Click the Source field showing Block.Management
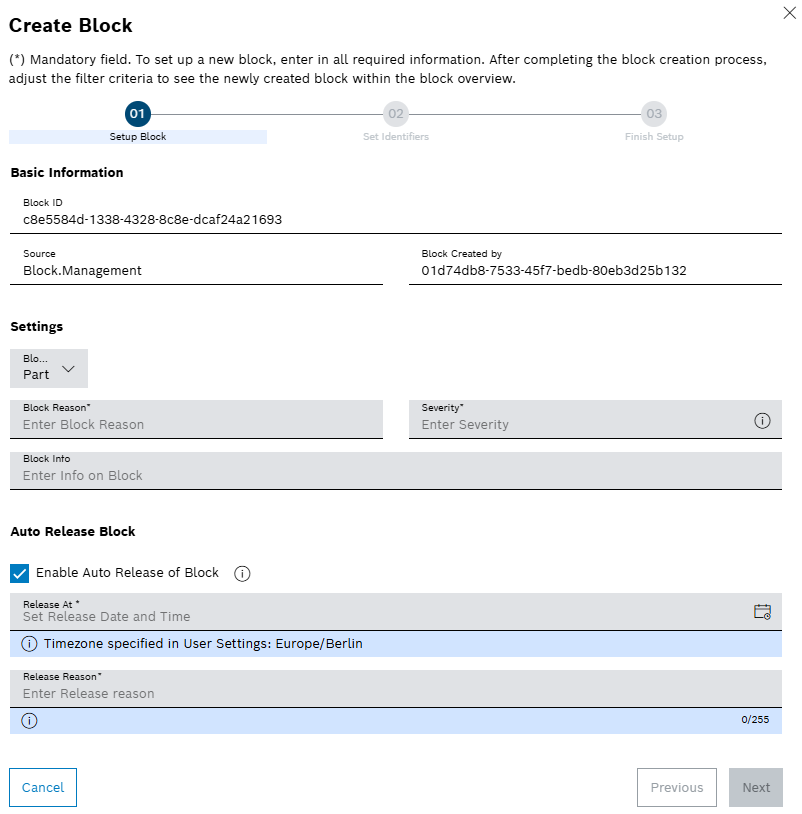This screenshot has height=814, width=802. pyautogui.click(x=196, y=270)
